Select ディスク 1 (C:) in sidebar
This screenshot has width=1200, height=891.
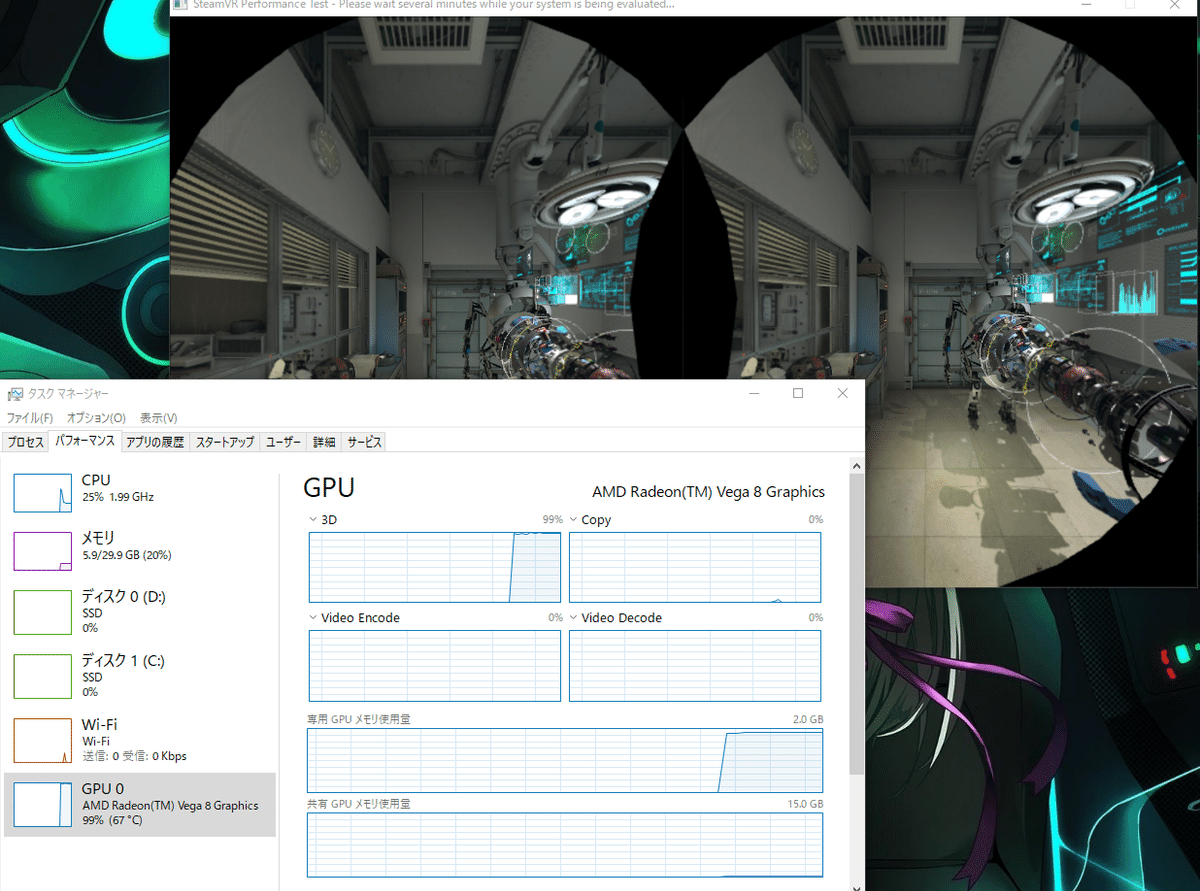pos(140,675)
